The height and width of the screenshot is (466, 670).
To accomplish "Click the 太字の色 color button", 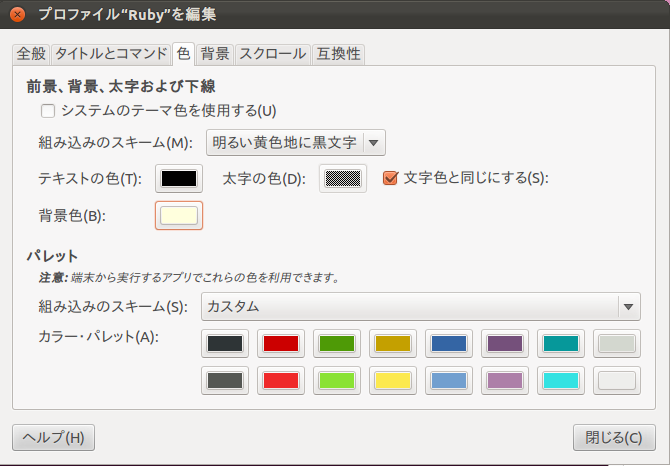I will pos(343,179).
